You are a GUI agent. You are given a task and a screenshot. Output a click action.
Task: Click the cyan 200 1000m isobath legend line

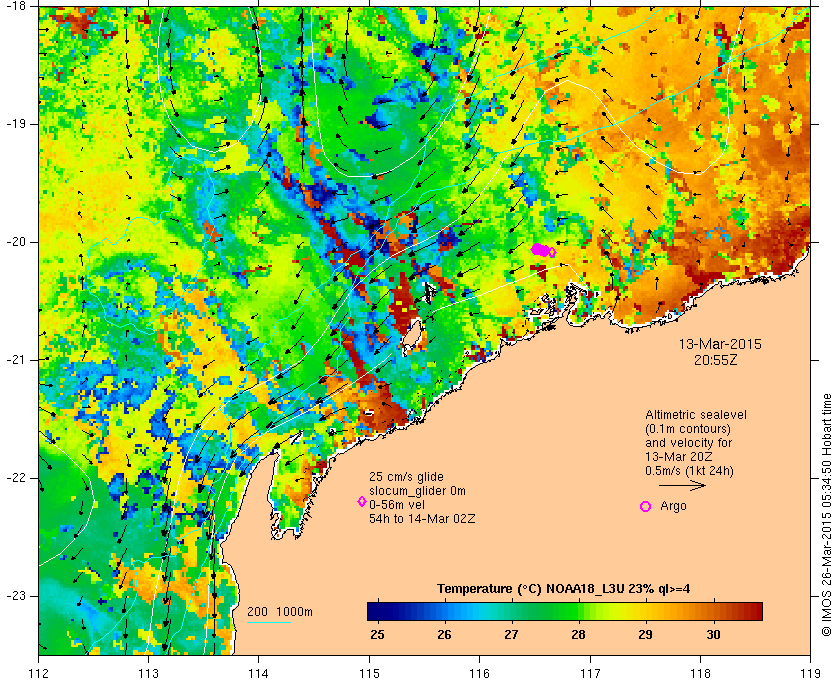pos(269,622)
